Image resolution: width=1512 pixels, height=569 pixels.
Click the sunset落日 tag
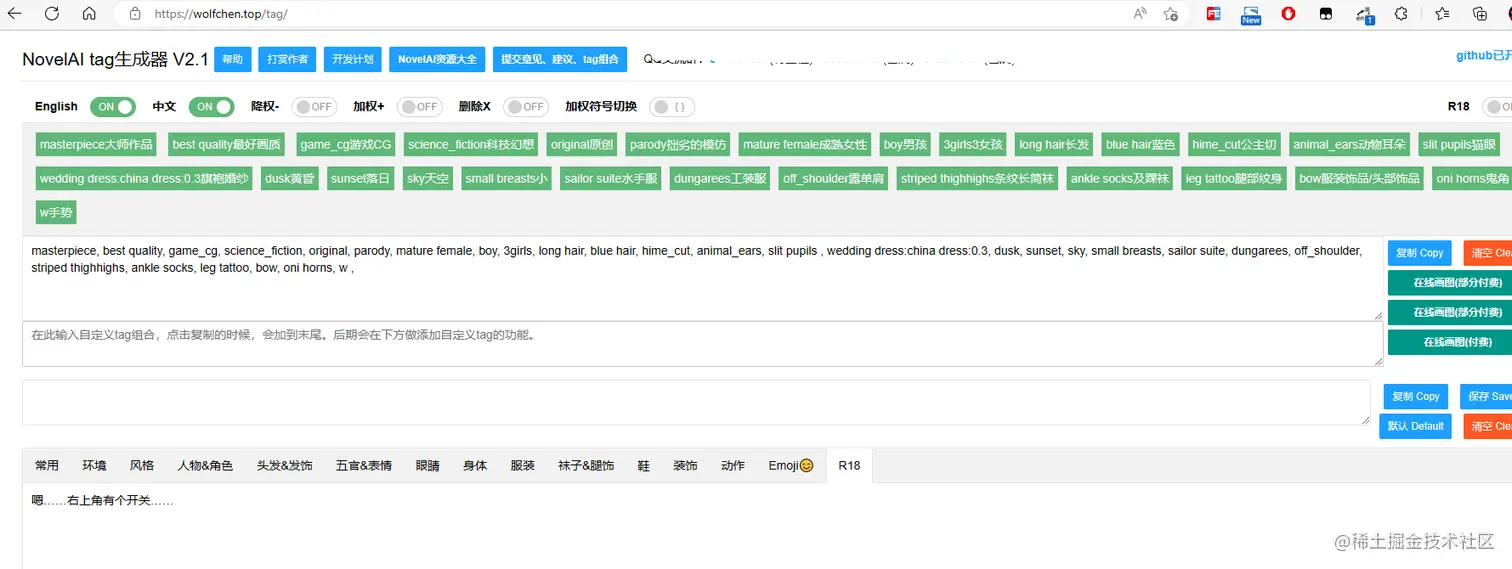tap(360, 179)
